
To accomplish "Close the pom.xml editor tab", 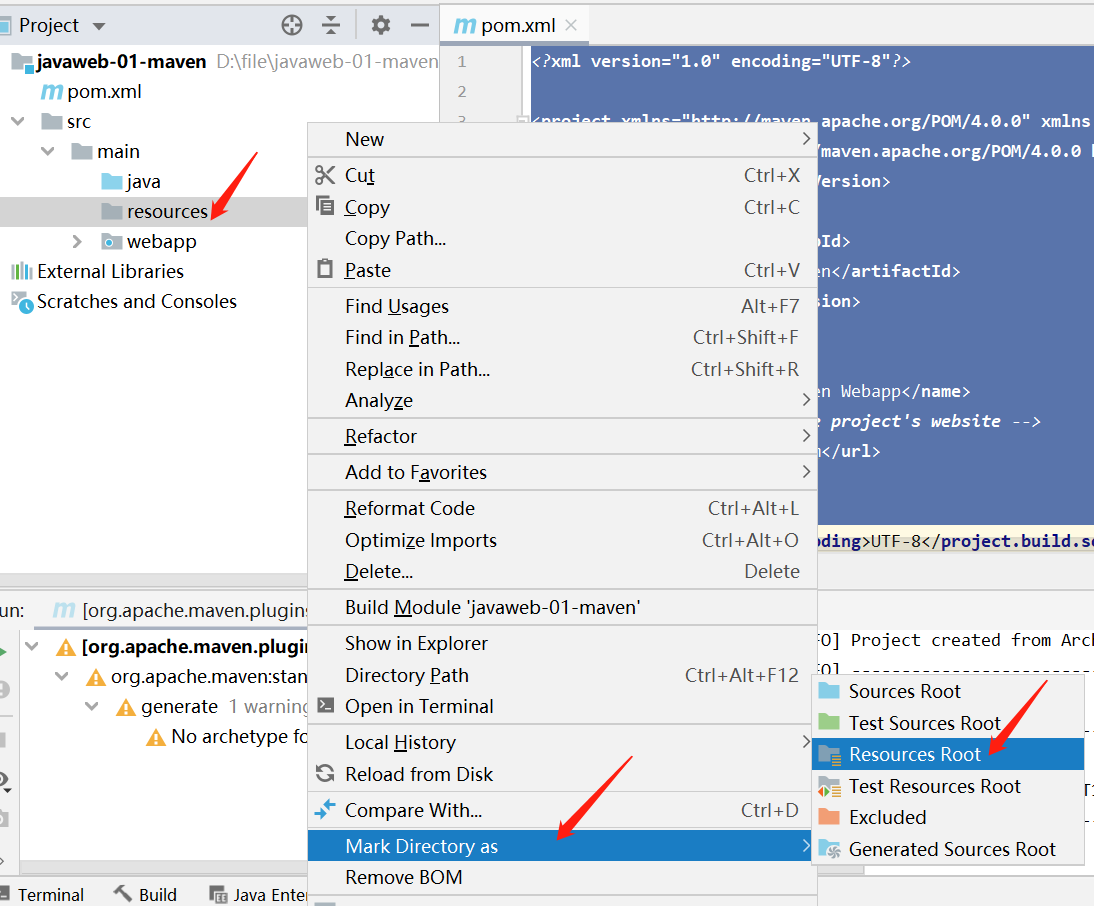I will pos(571,25).
